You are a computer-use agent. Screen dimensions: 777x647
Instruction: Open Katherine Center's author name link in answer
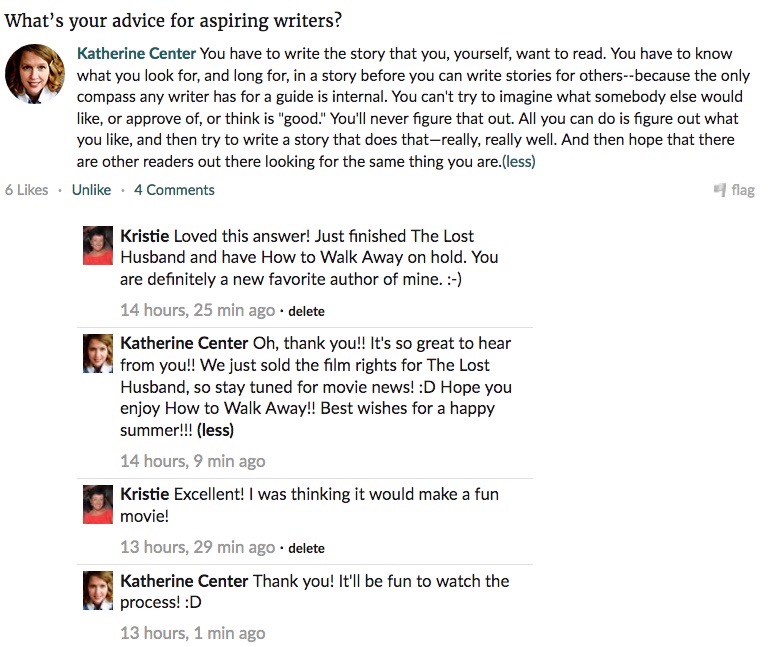coord(137,53)
